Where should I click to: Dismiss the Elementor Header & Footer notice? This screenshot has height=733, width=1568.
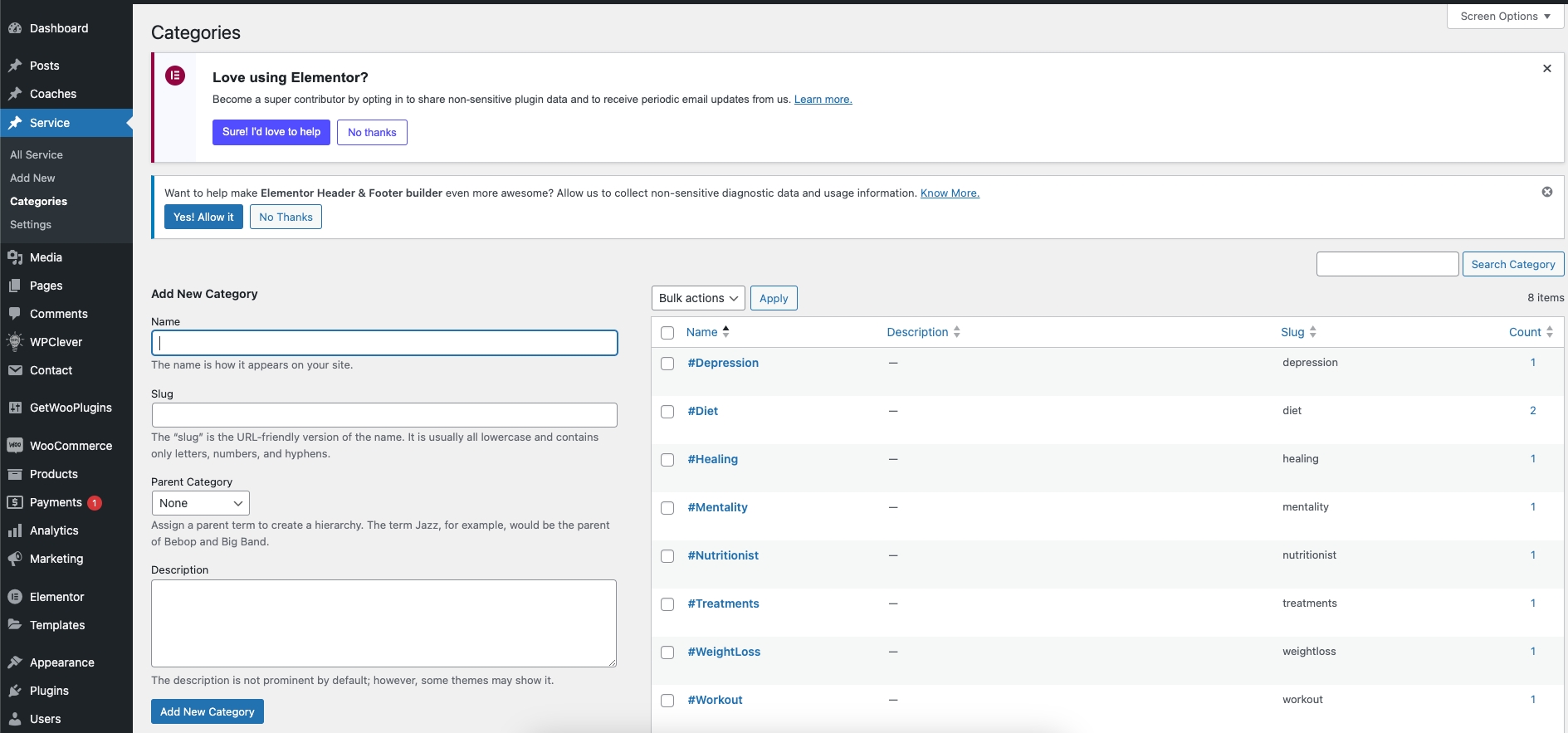click(1547, 192)
